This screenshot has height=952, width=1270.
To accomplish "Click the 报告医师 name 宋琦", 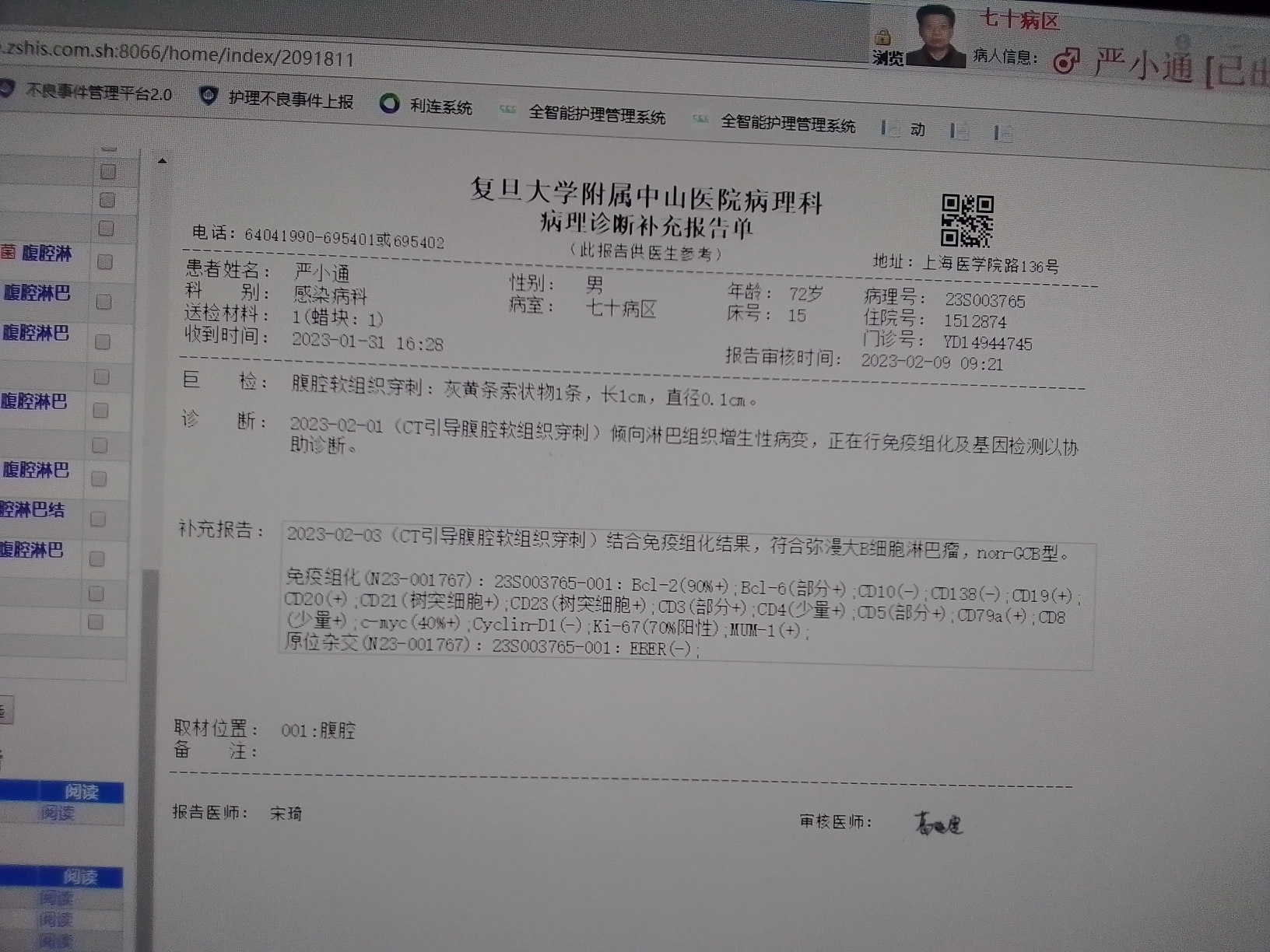I will tap(286, 814).
